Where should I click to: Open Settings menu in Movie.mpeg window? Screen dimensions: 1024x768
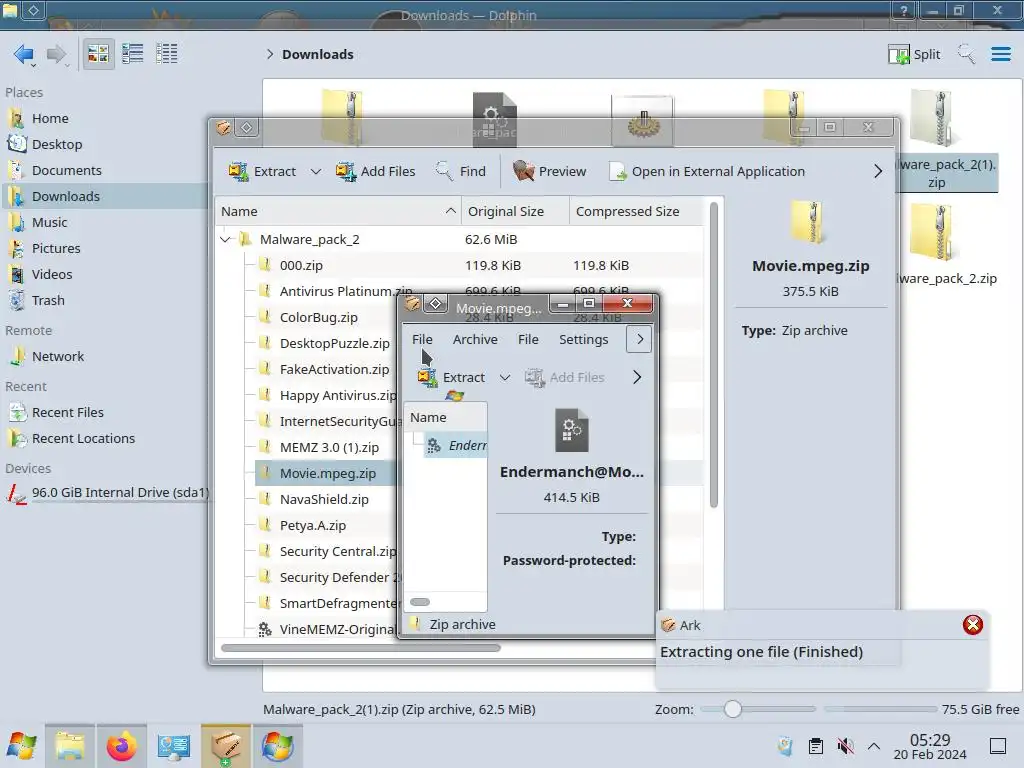click(583, 340)
